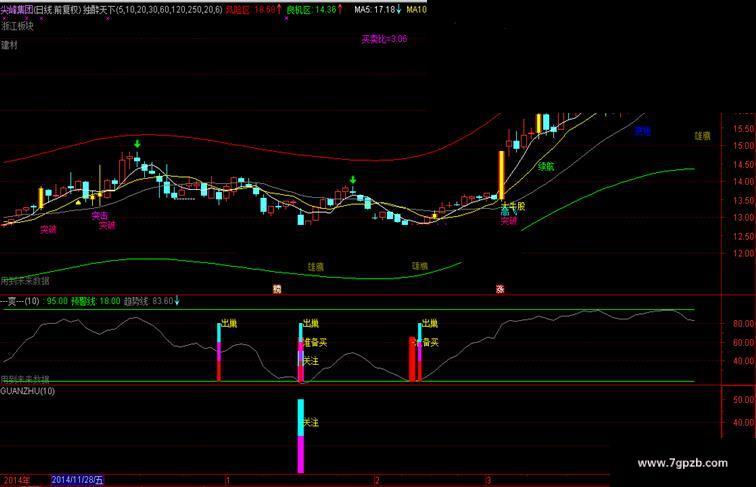Click the 突破 label below 冲击
Image resolution: width=756 pixels, height=487 pixels.
pyautogui.click(x=107, y=225)
